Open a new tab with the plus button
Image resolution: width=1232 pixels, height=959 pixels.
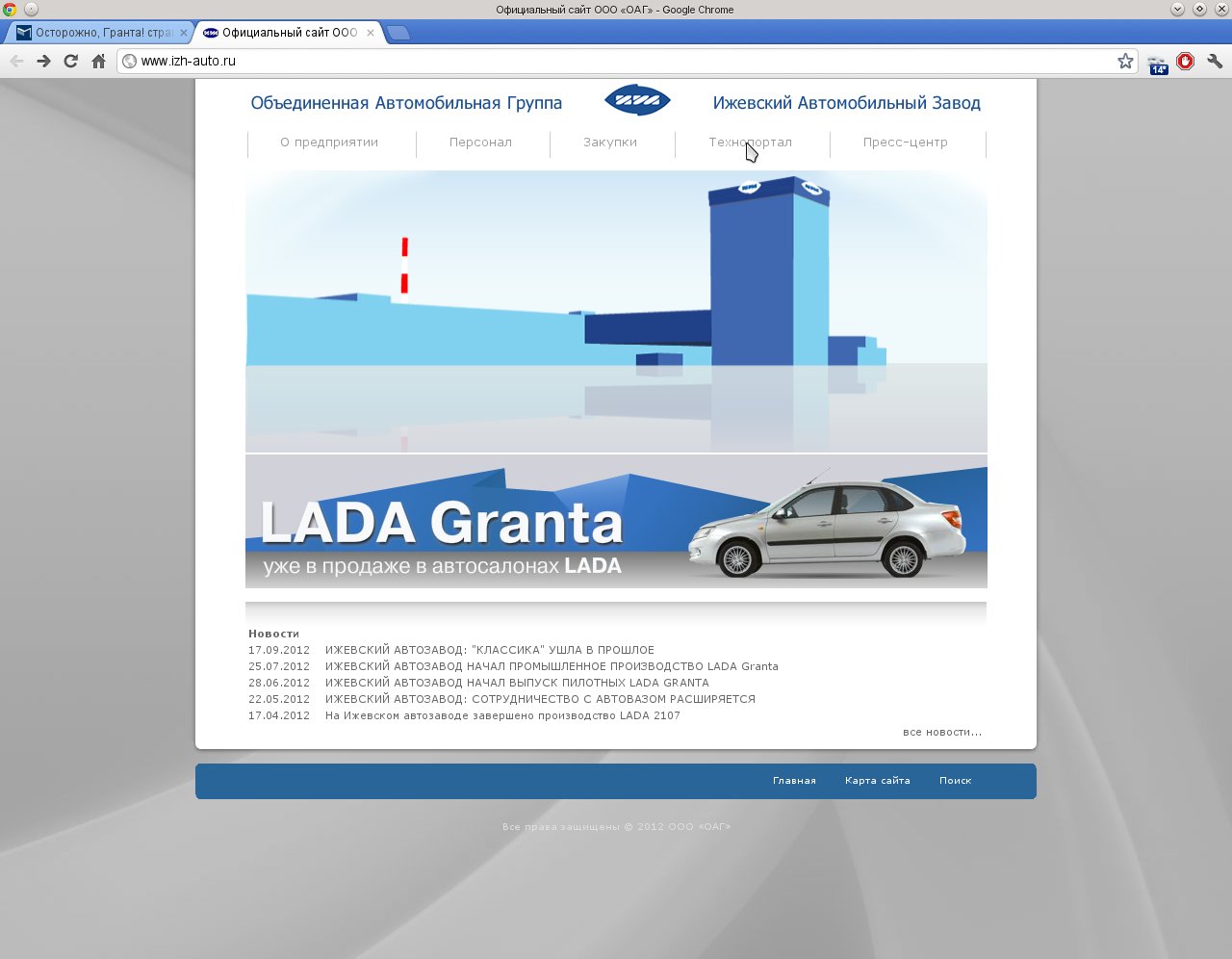[x=398, y=33]
